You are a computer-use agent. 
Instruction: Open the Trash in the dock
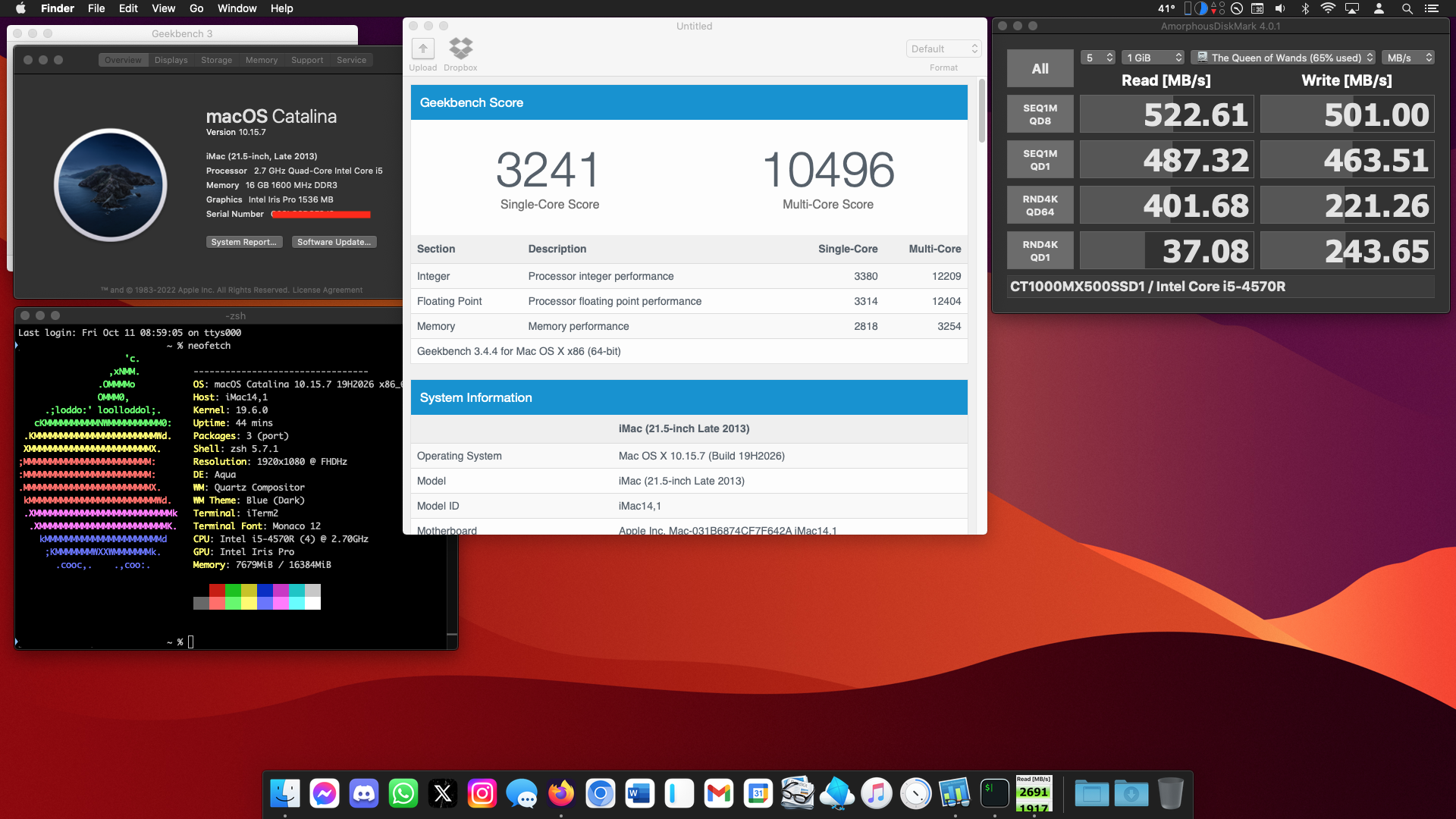1171,794
